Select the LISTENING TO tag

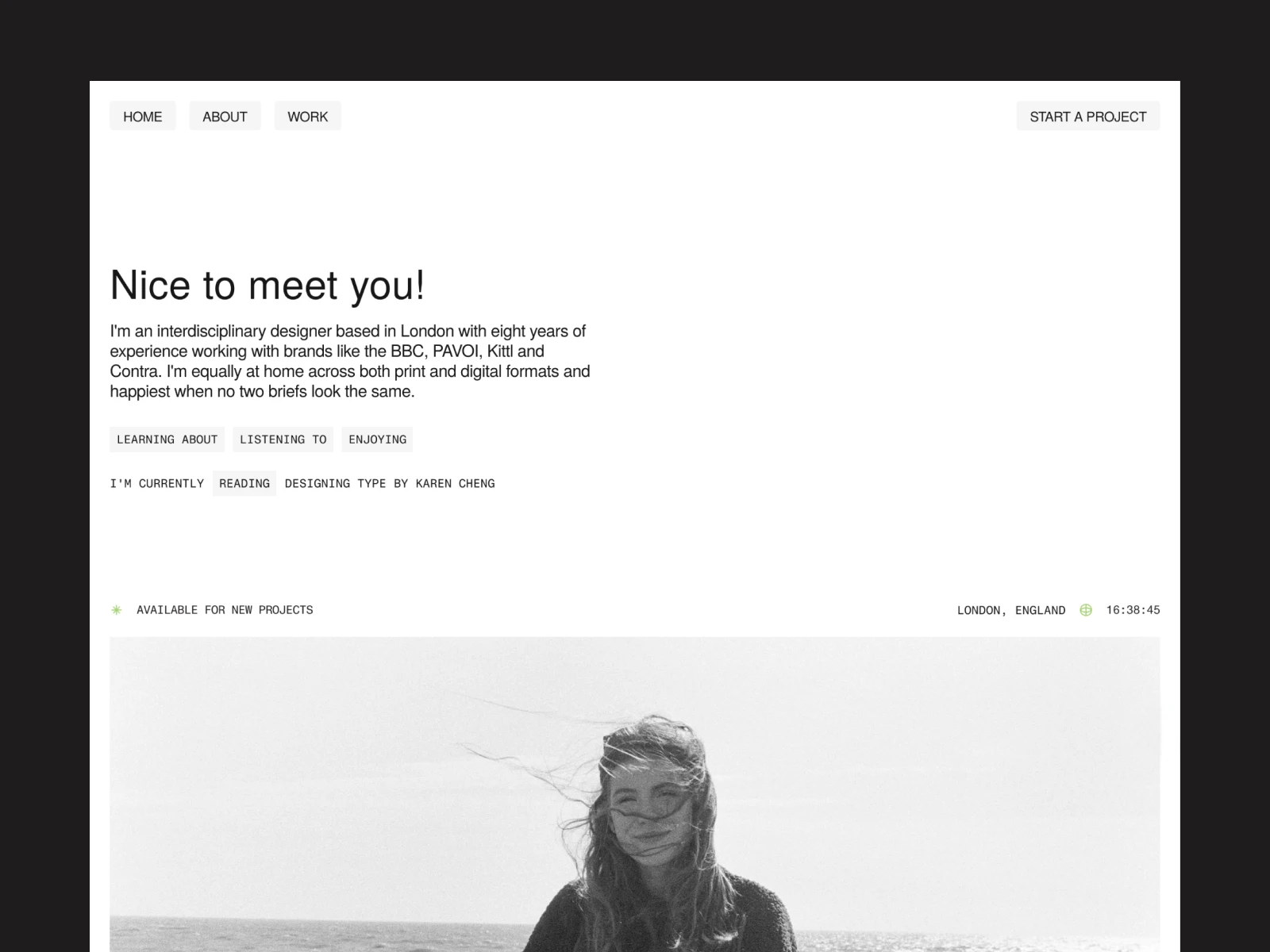[283, 440]
